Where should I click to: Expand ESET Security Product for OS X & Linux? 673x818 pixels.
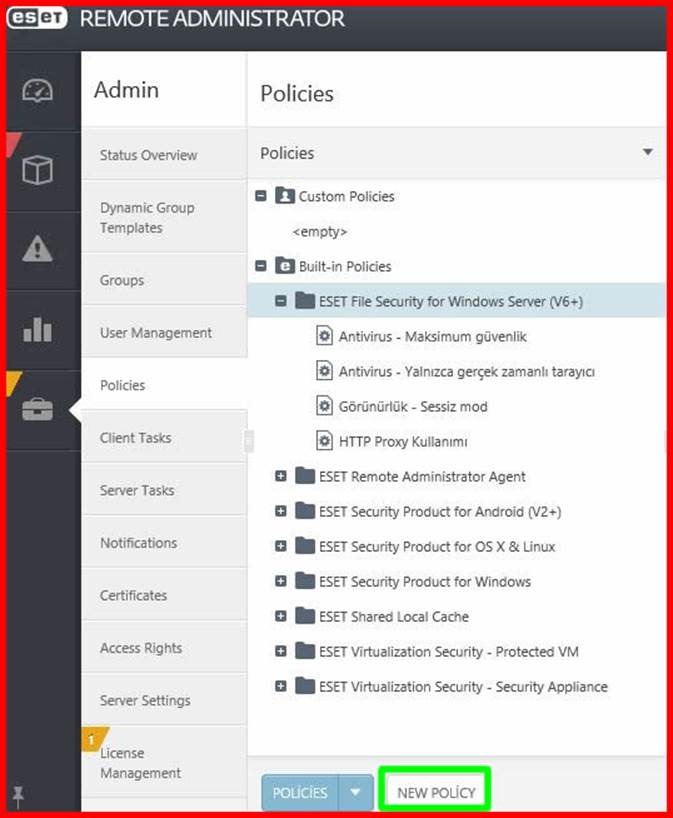tap(281, 546)
